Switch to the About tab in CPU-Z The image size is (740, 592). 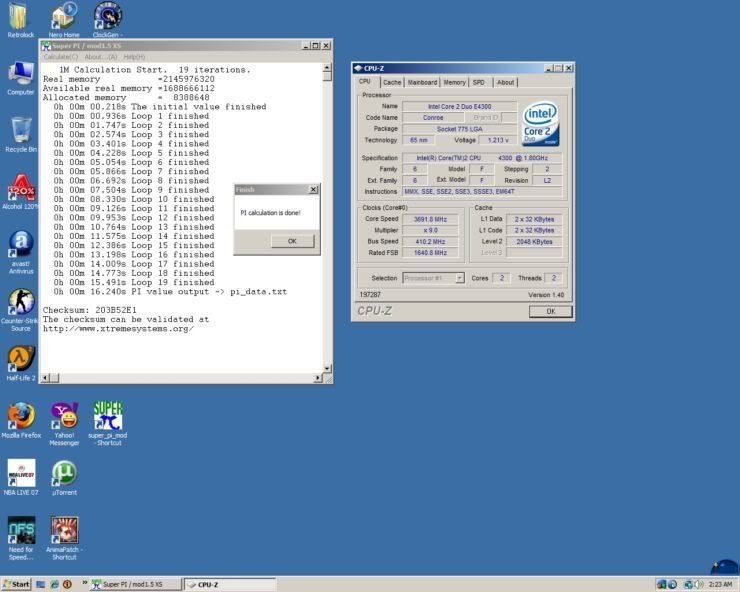pyautogui.click(x=505, y=82)
